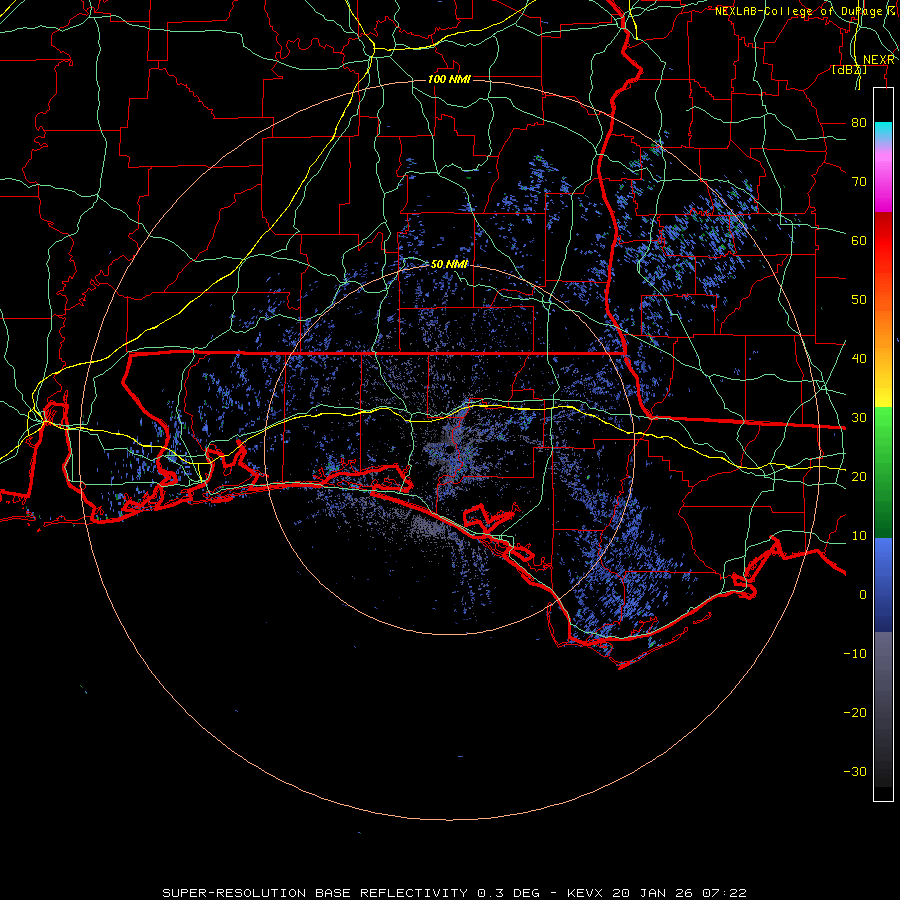Click the 20 value on dBZ scale

point(859,476)
